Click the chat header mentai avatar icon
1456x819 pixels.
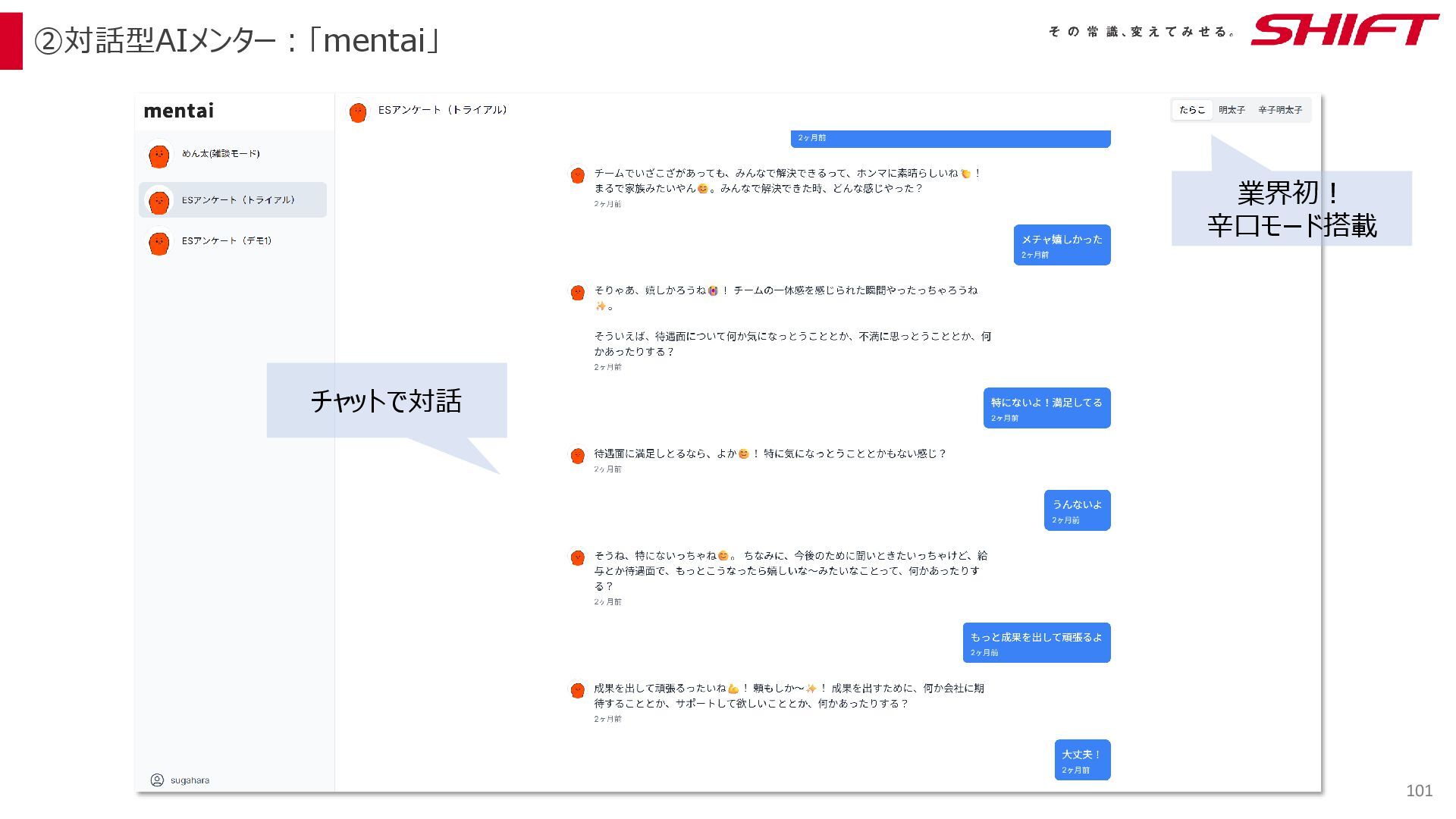358,112
